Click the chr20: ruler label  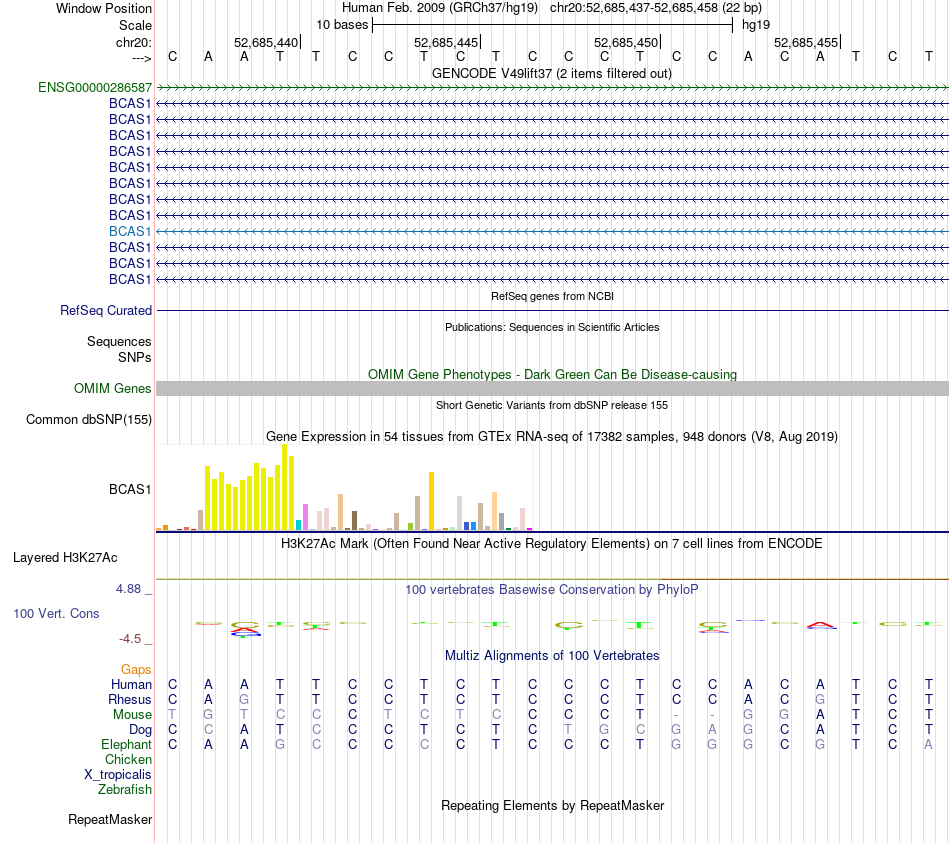click(133, 42)
